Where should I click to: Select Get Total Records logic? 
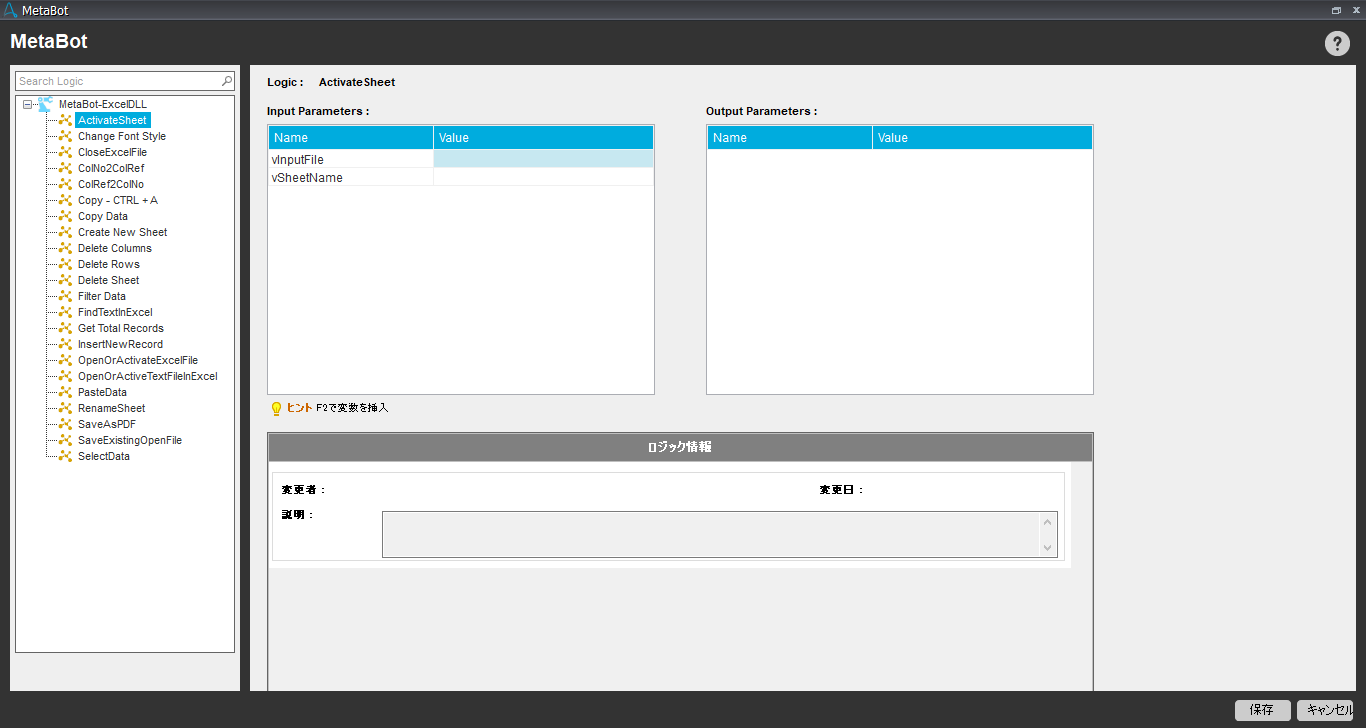coord(121,328)
